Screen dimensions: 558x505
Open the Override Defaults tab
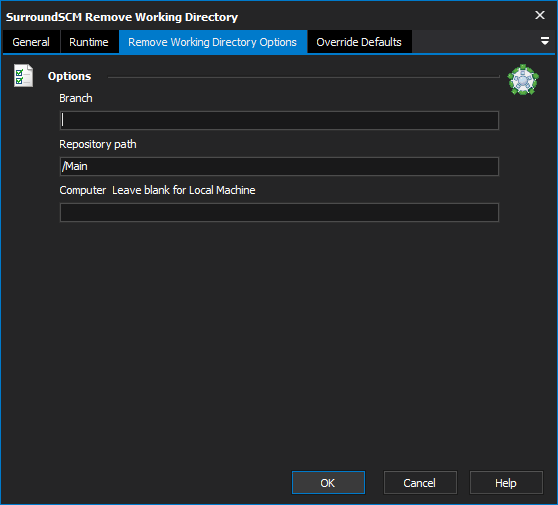pos(359,42)
